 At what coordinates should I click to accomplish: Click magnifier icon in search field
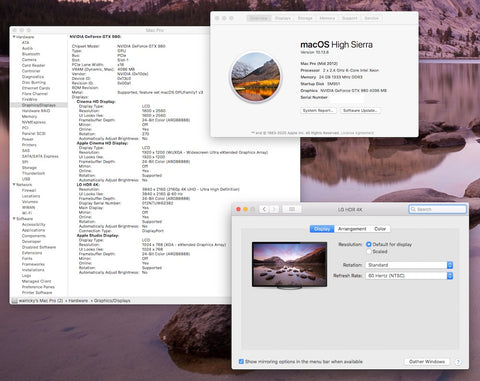[414, 209]
